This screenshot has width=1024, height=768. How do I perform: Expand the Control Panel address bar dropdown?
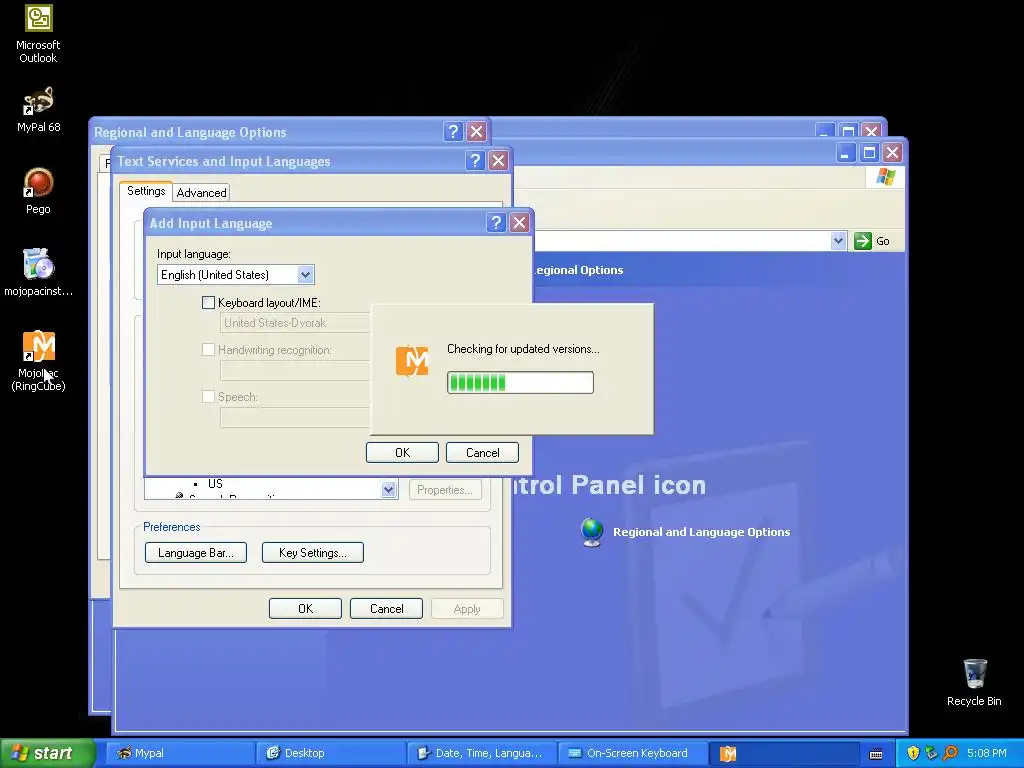tap(839, 241)
